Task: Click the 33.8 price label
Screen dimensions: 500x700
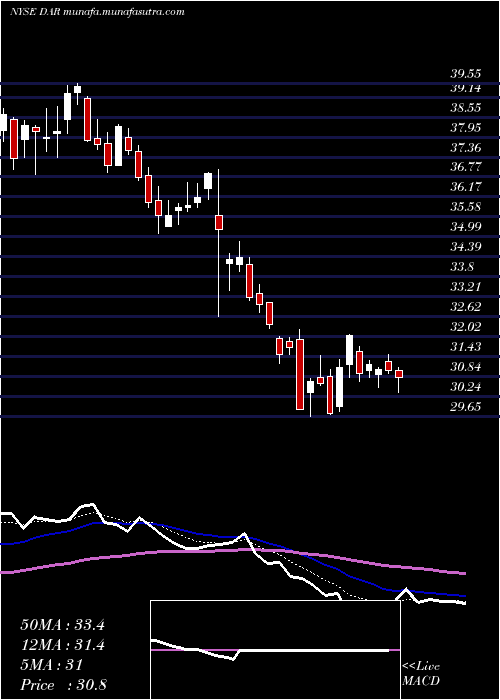Action: click(x=462, y=267)
